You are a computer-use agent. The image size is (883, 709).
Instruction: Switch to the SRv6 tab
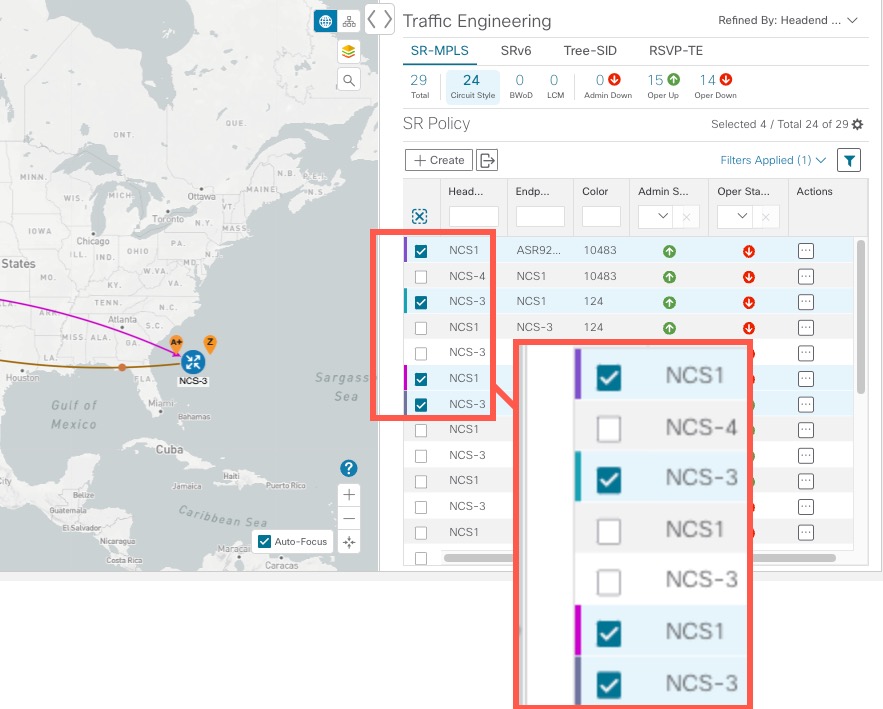(516, 50)
